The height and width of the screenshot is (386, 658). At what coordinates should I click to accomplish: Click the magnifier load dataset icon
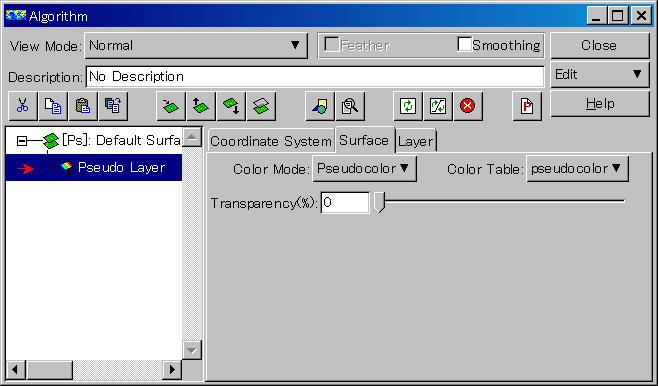pos(350,106)
